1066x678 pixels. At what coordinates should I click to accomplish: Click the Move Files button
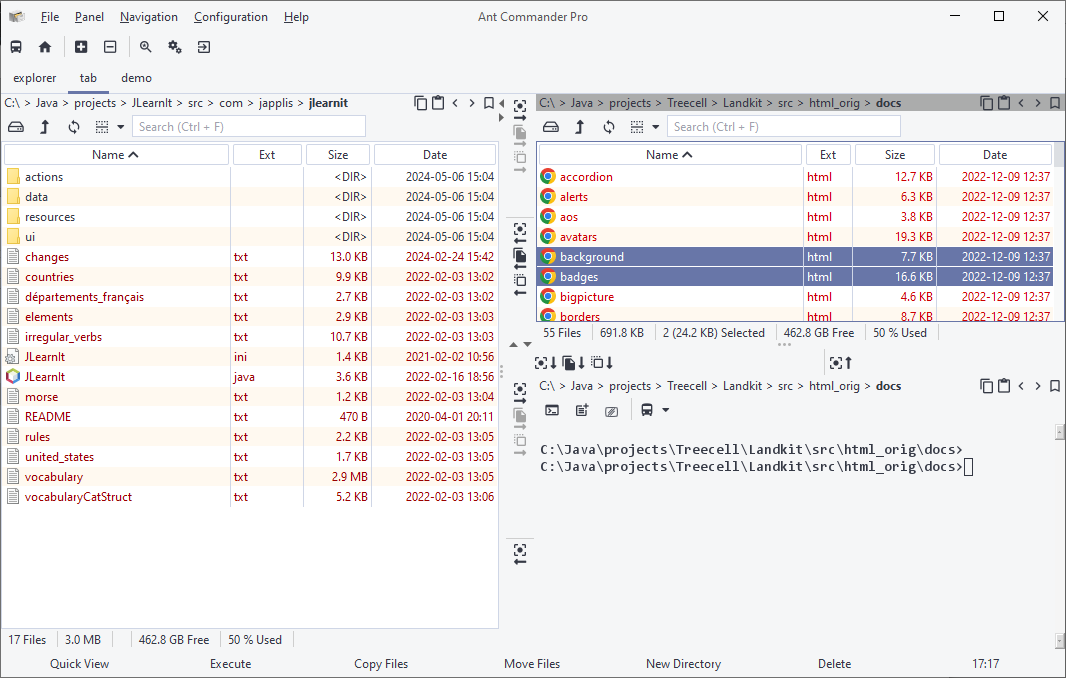pos(532,664)
